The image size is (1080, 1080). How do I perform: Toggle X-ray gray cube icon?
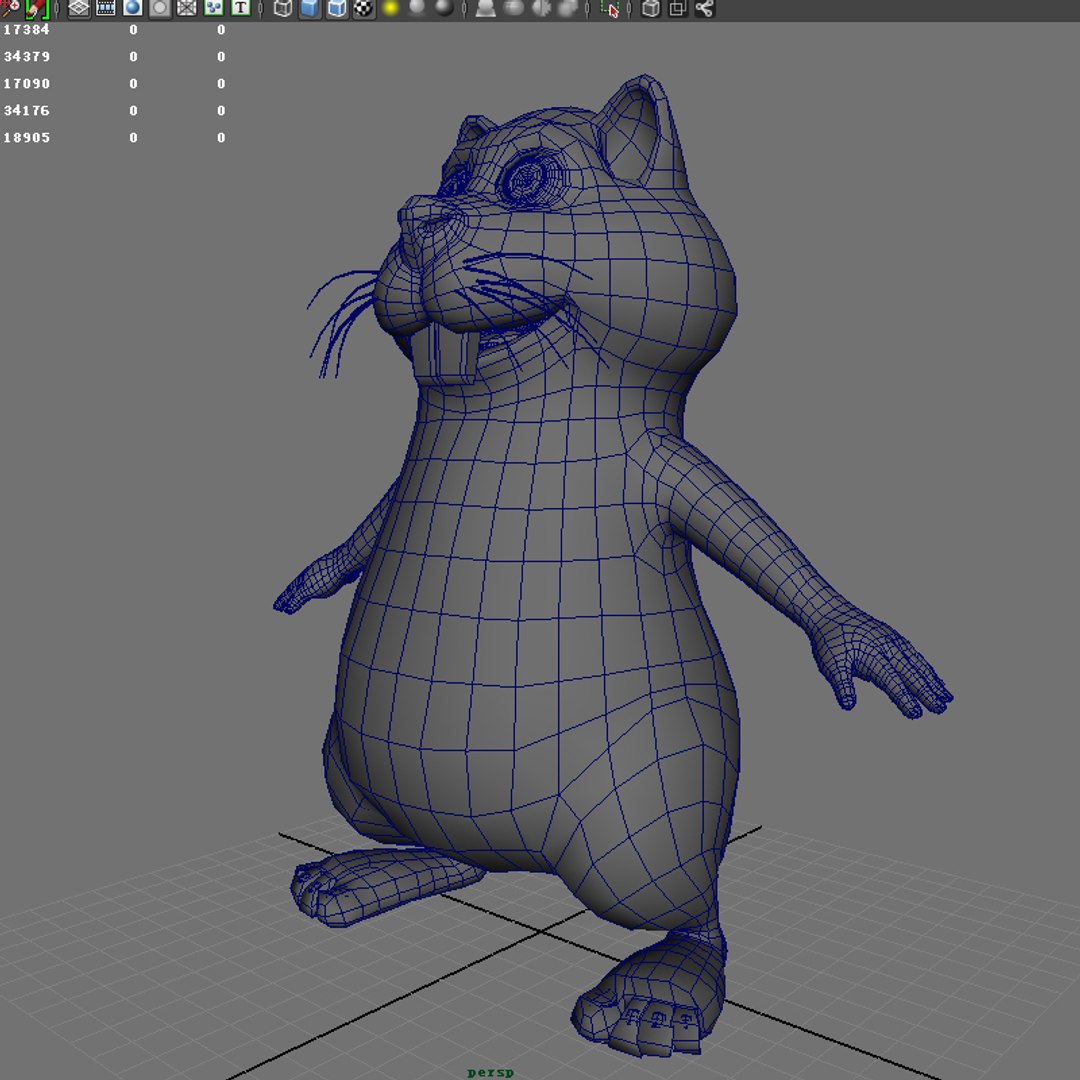(650, 8)
